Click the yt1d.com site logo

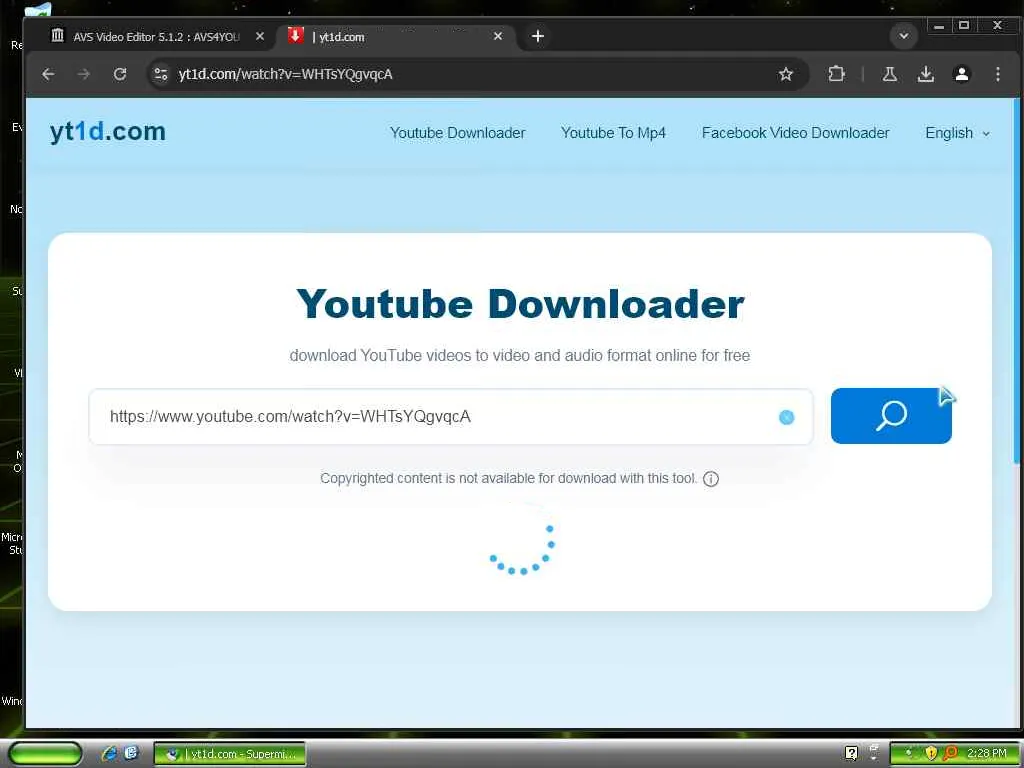point(108,131)
